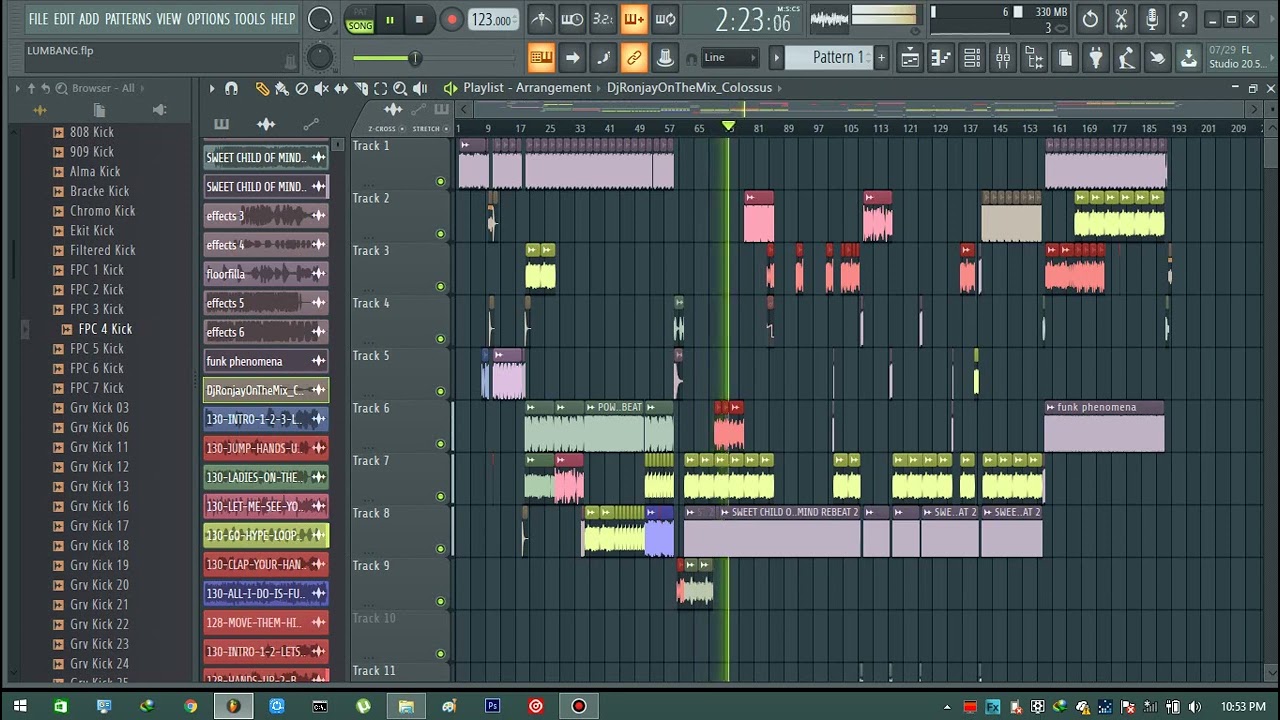1280x720 pixels.
Task: Select the Slice tool in Playlist toolbar
Action: [360, 88]
